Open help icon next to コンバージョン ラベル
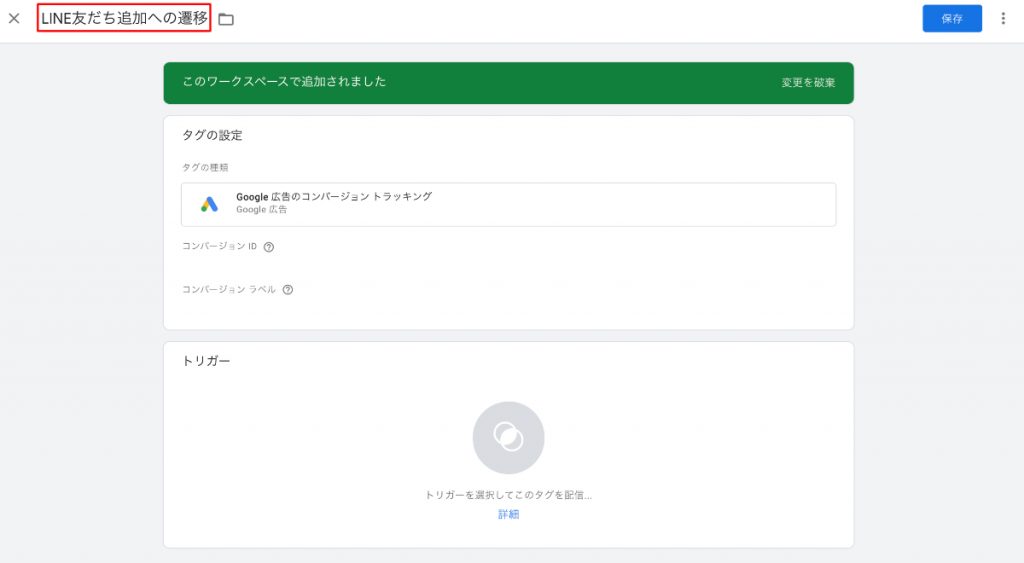Viewport: 1024px width, 563px height. 287,290
